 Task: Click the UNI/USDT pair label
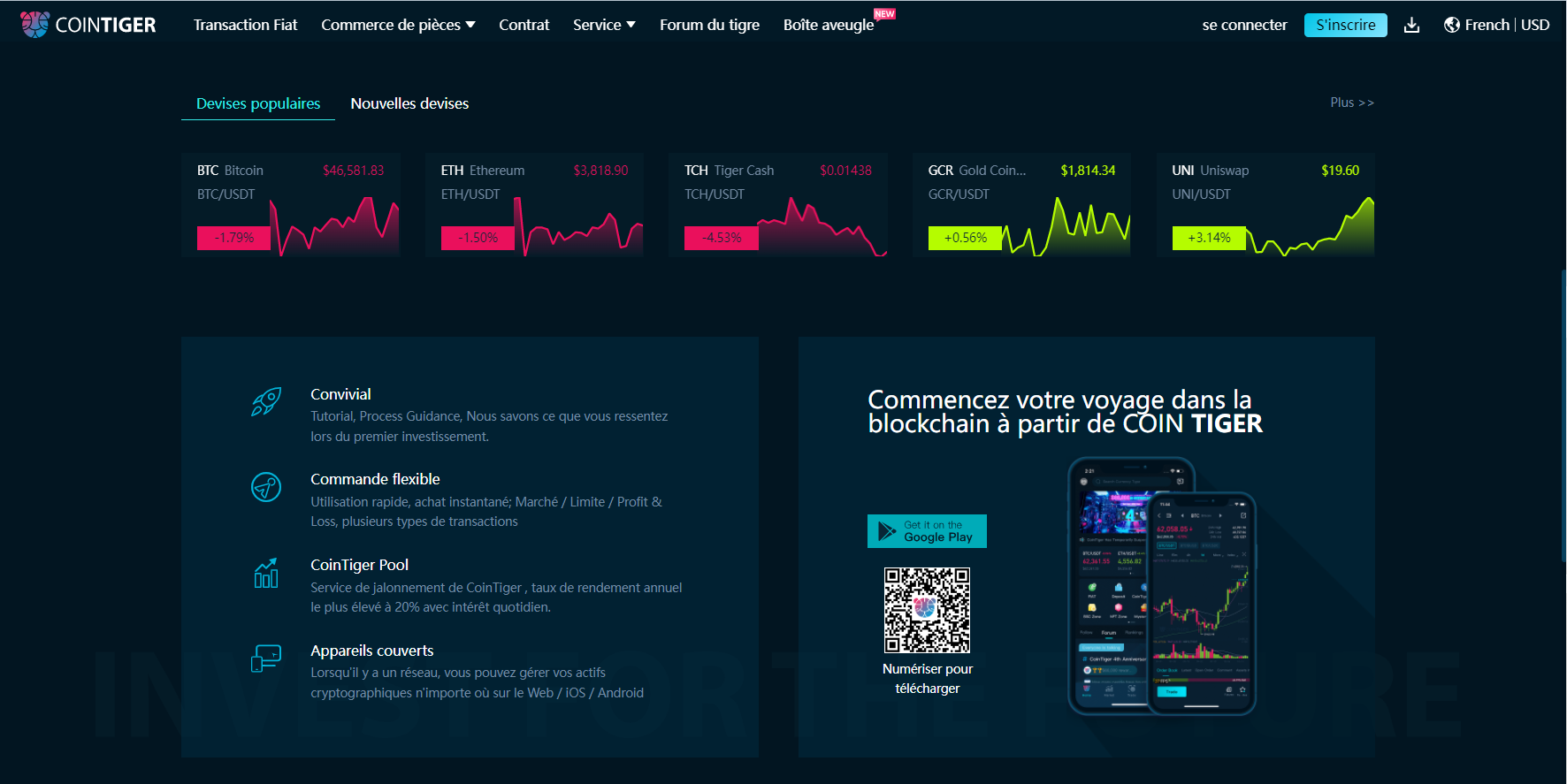coord(1201,194)
